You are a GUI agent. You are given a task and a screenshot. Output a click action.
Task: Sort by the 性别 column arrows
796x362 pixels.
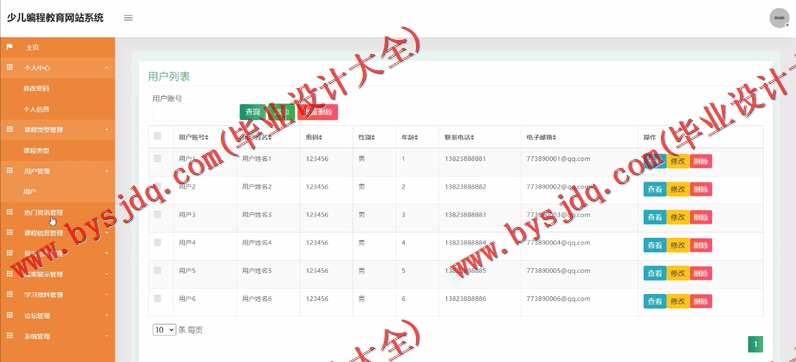point(374,138)
